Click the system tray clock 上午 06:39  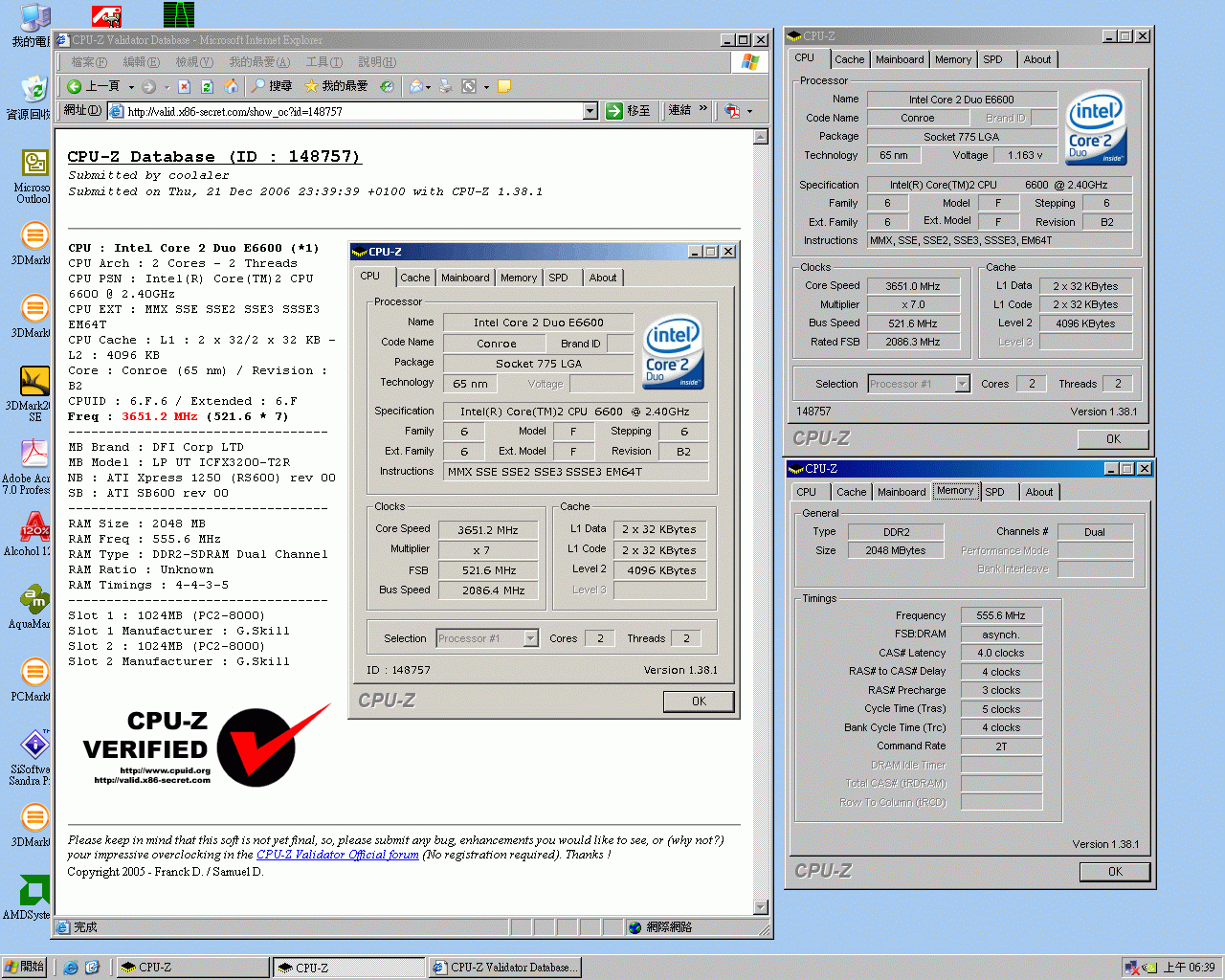[1190, 968]
